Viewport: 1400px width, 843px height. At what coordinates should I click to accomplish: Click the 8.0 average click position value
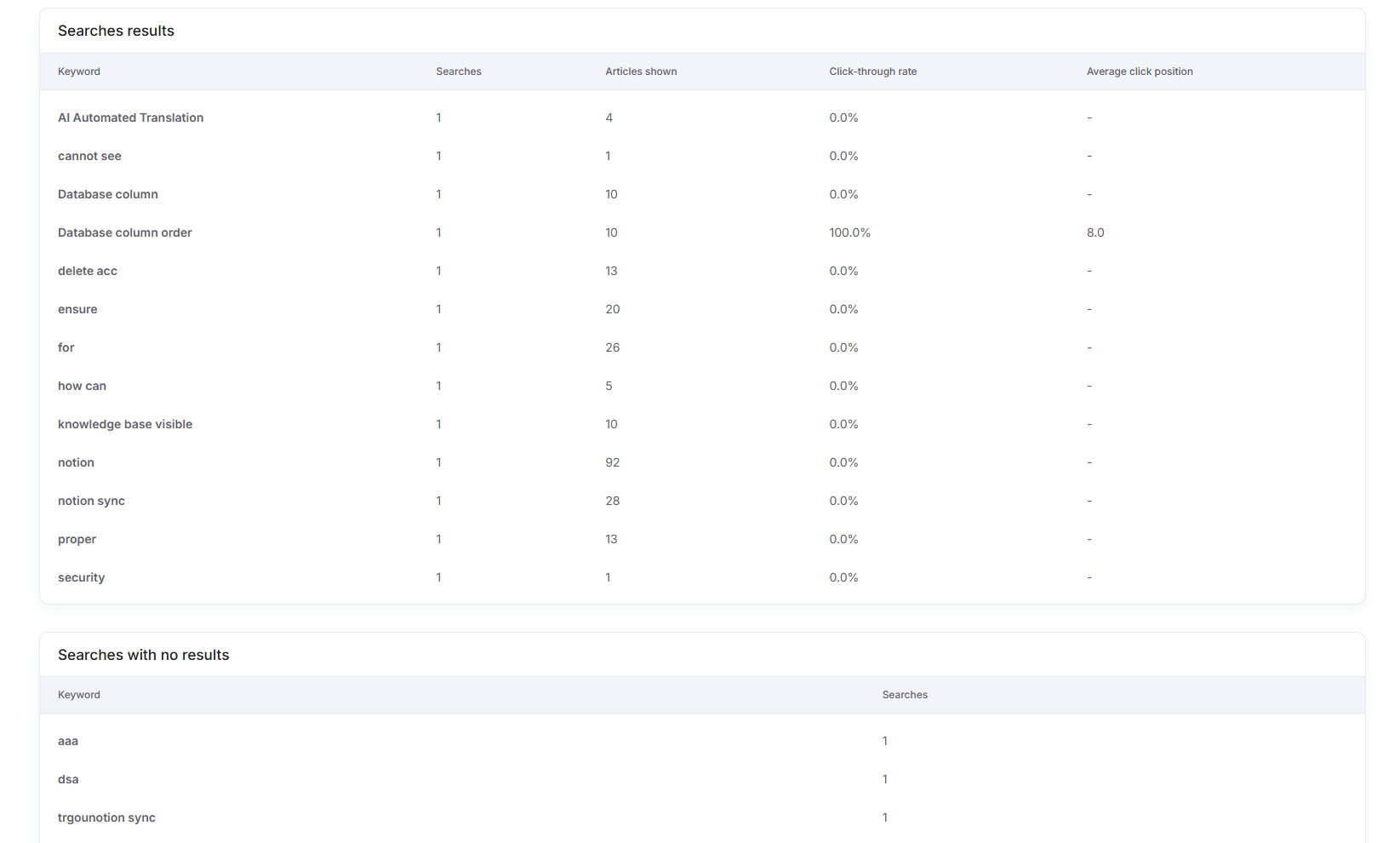click(x=1094, y=232)
